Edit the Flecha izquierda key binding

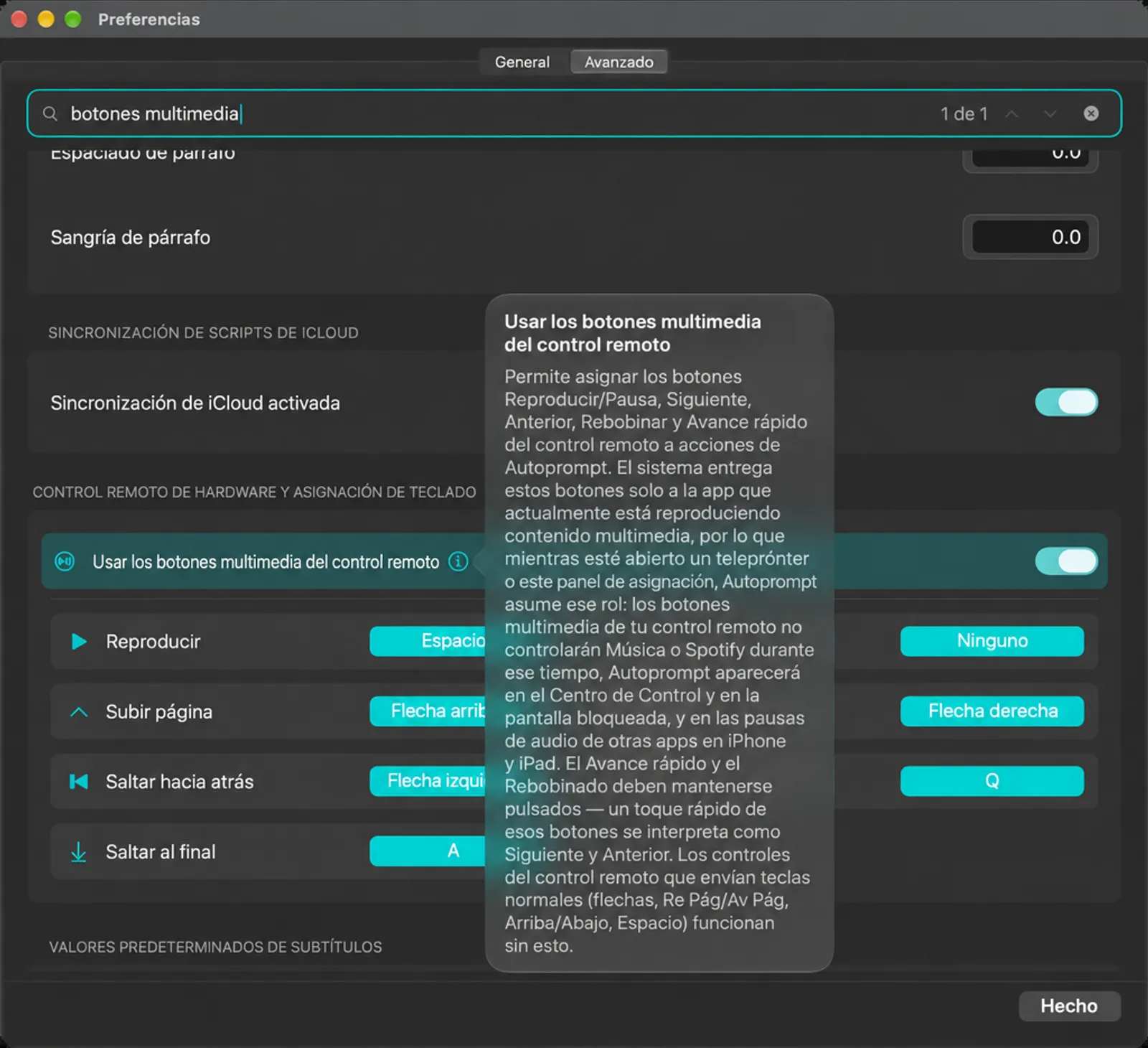point(428,781)
